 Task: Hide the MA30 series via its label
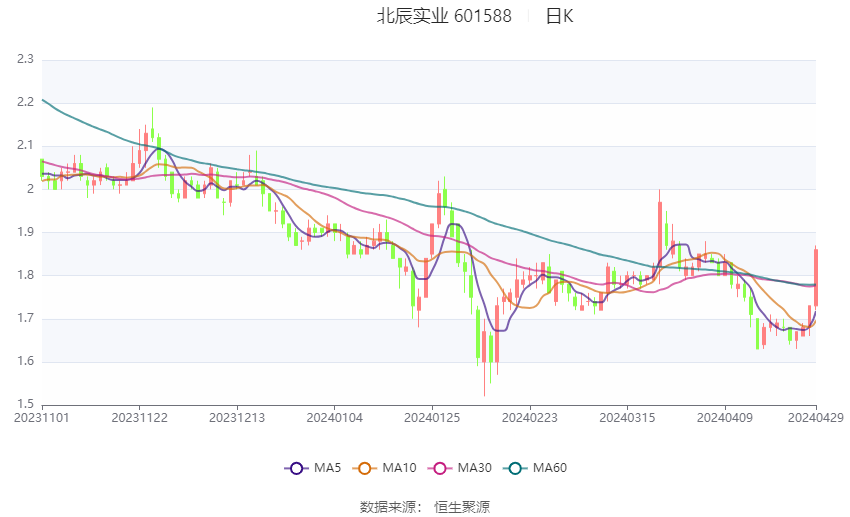click(x=476, y=468)
